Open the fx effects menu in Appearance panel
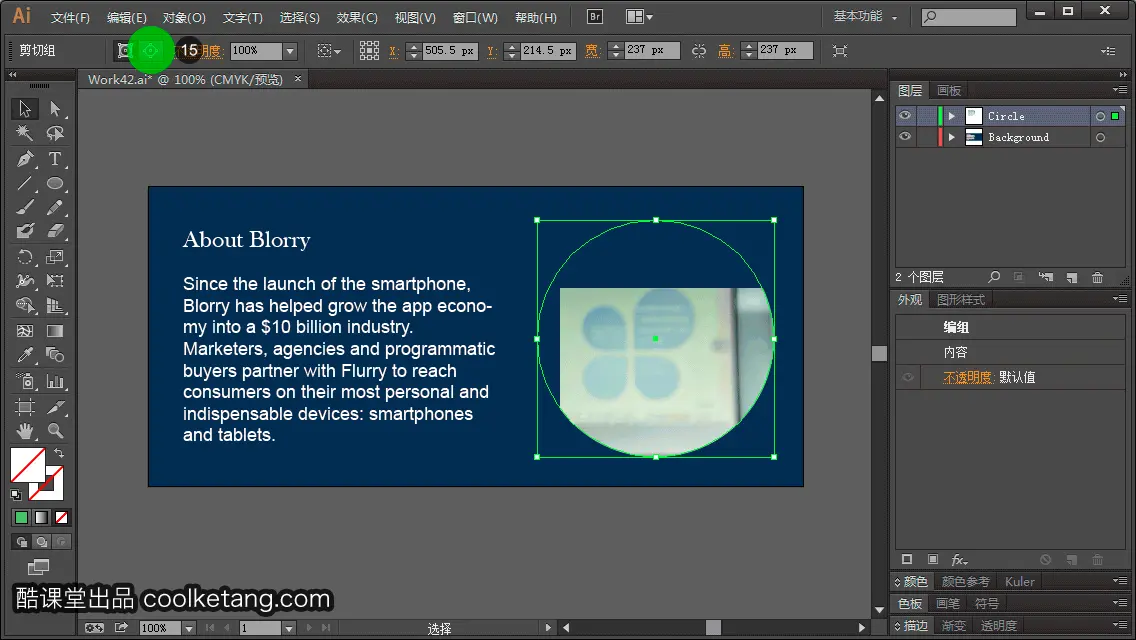 (x=959, y=560)
